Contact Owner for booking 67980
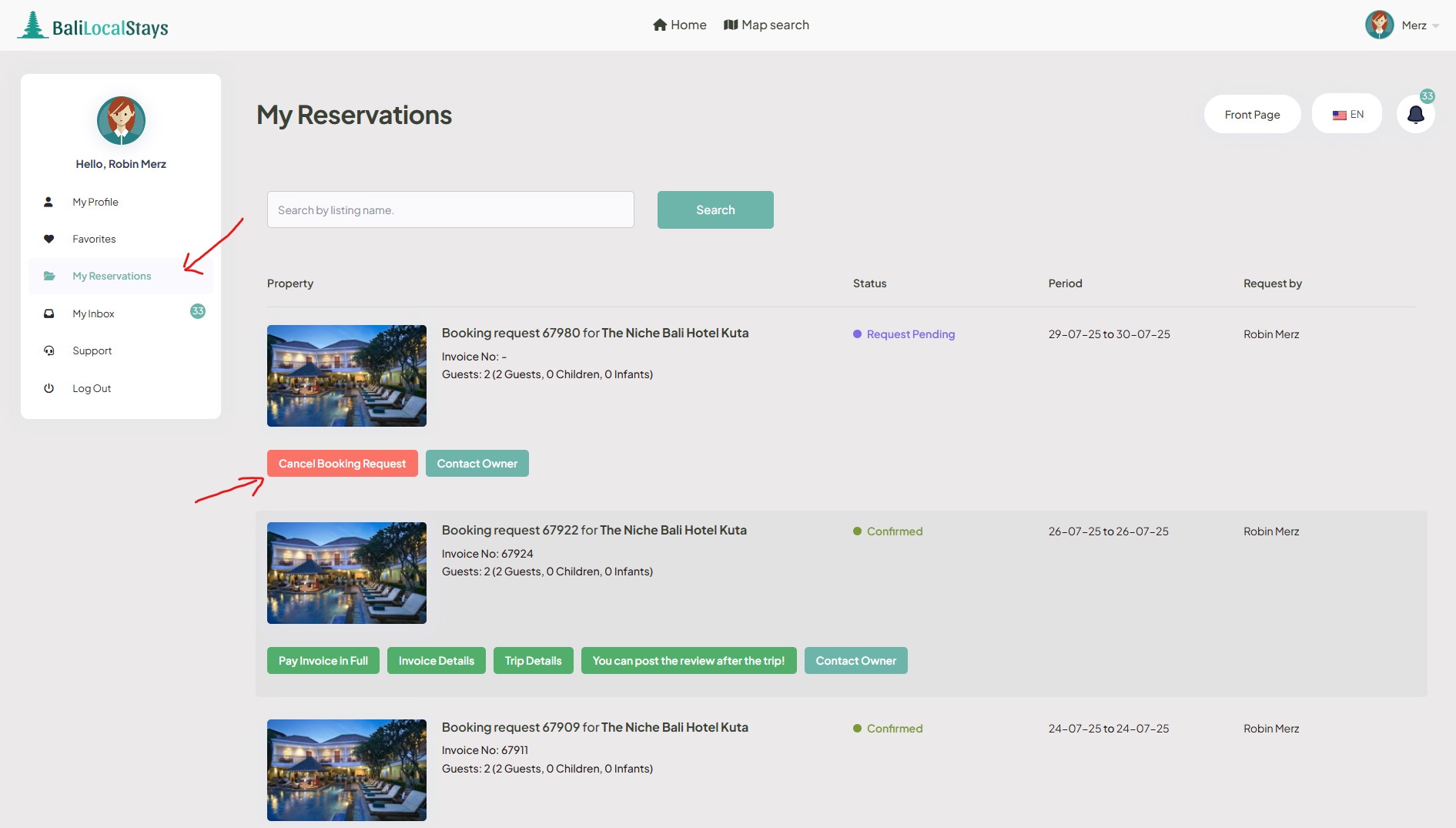Viewport: 1456px width, 828px height. (477, 463)
